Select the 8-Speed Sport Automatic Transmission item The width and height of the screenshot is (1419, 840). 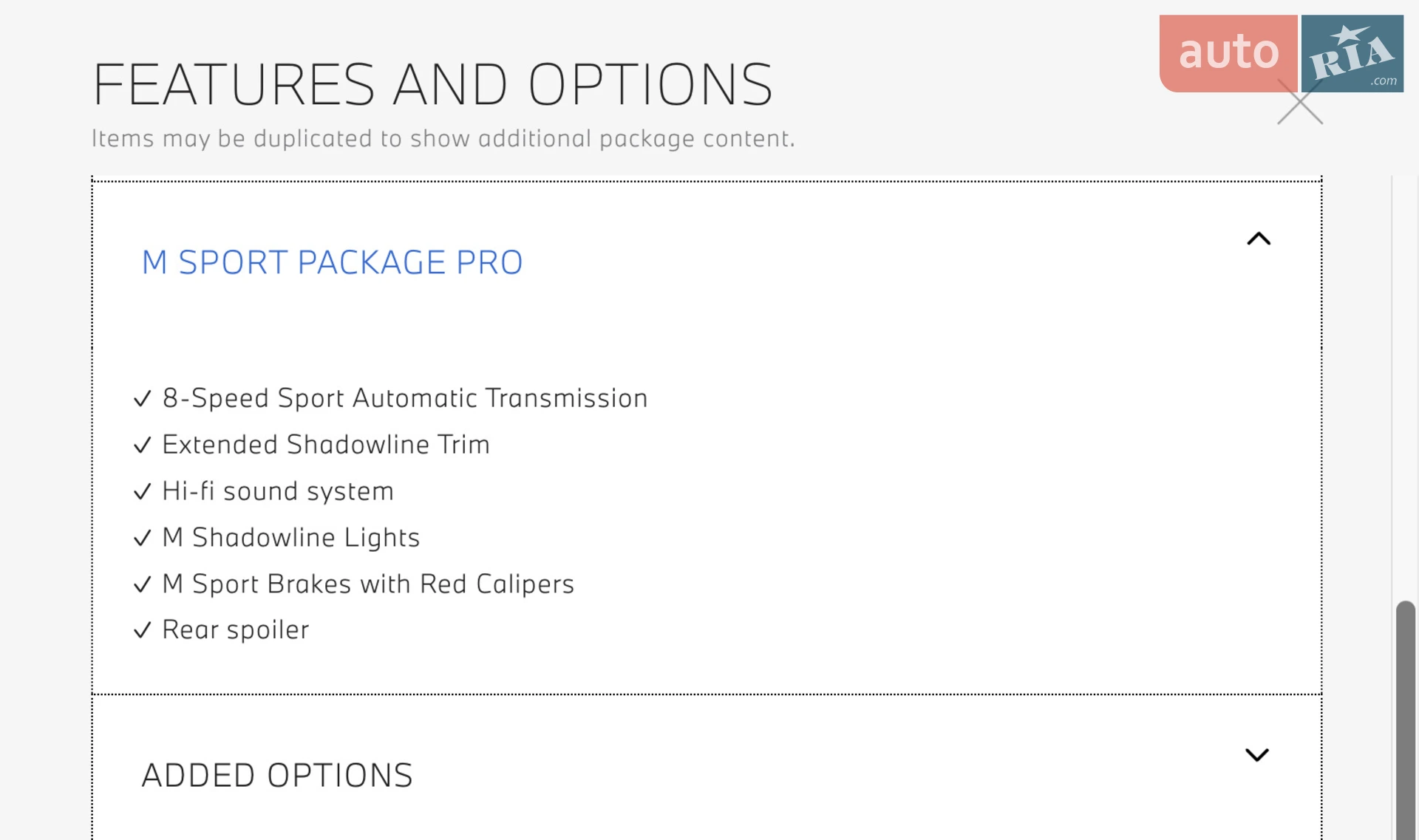tap(405, 398)
